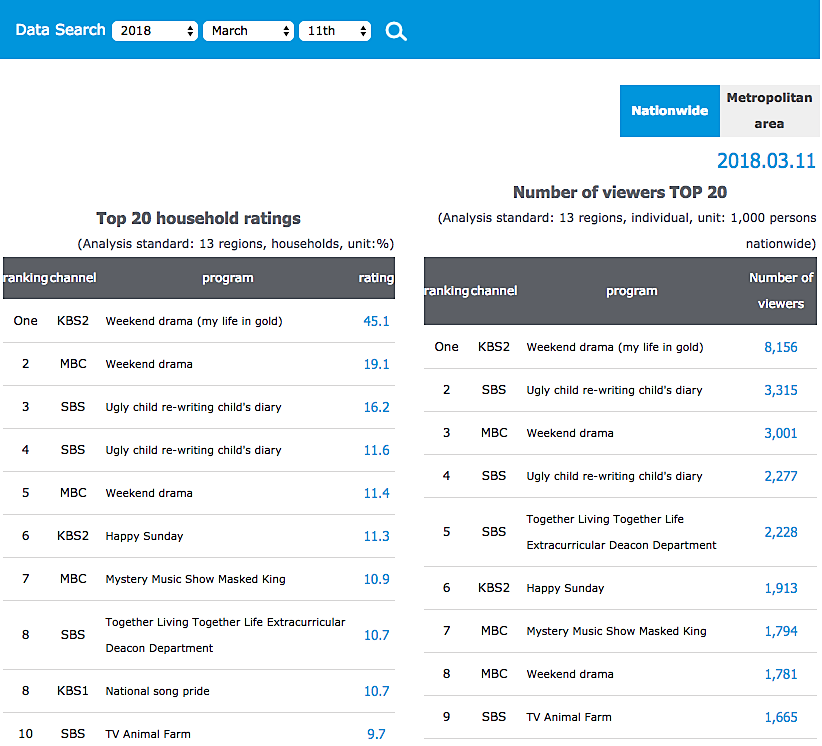Click 'Top 20 household ratings' heading
Image resolution: width=822 pixels, height=746 pixels.
click(198, 218)
